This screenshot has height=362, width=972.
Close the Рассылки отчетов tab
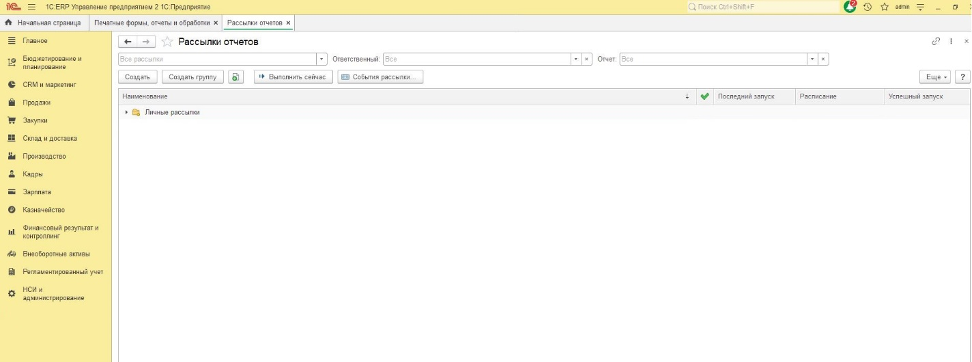point(288,23)
